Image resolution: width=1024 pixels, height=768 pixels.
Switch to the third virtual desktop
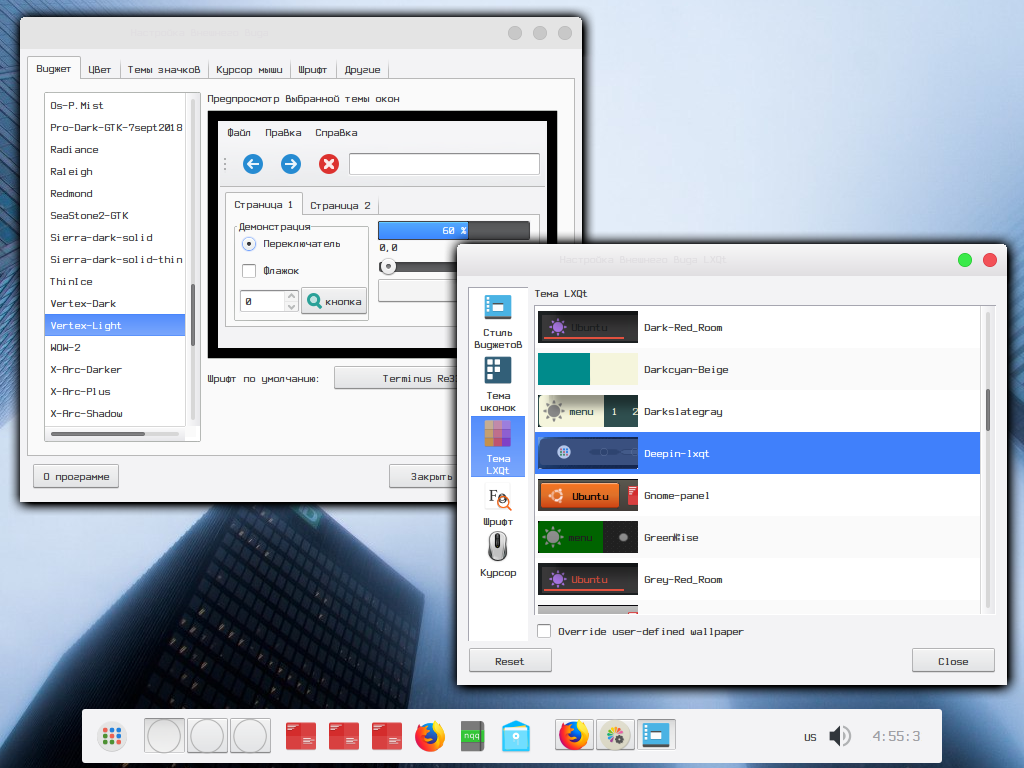(251, 736)
